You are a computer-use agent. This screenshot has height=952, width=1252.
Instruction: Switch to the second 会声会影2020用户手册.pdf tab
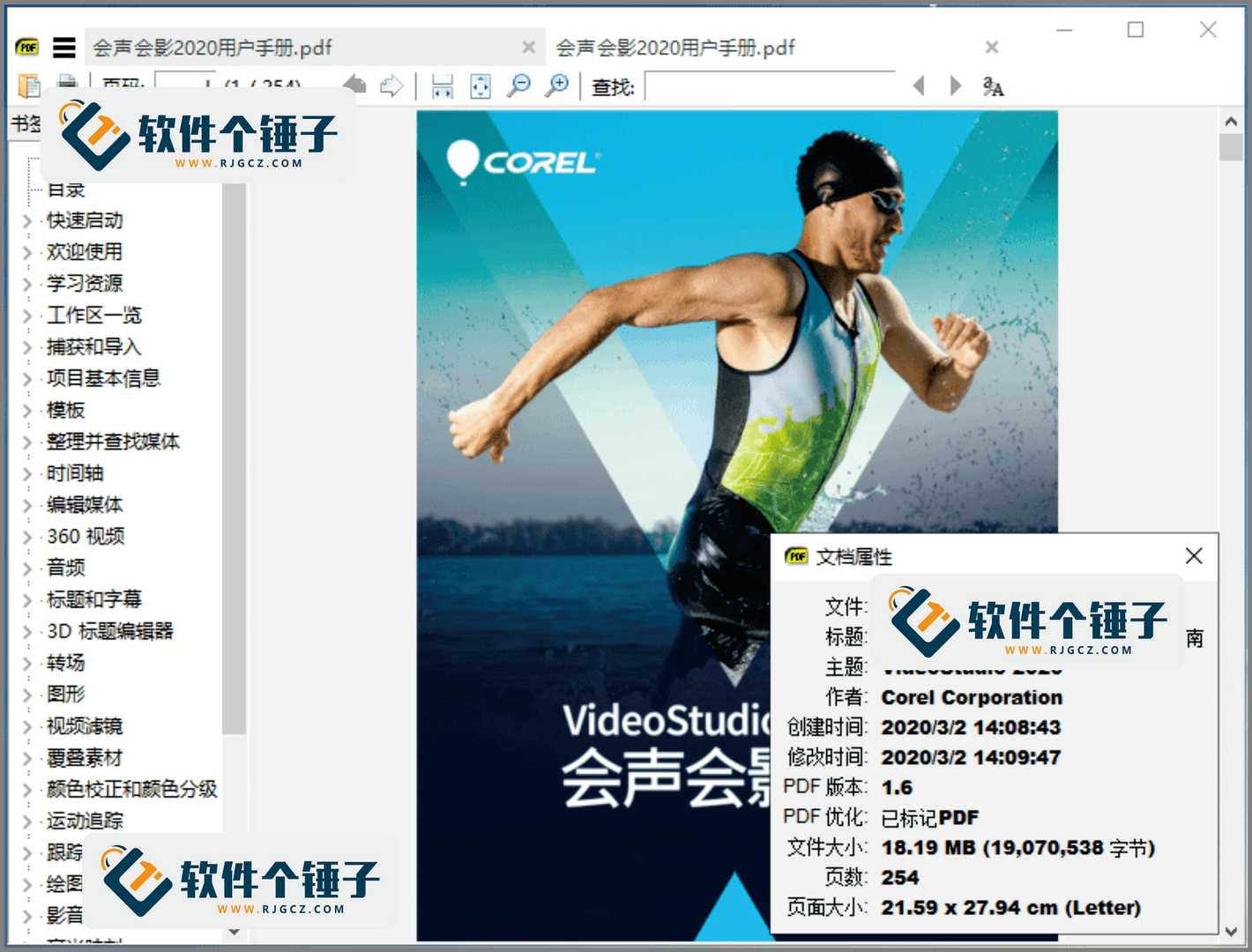point(777,48)
